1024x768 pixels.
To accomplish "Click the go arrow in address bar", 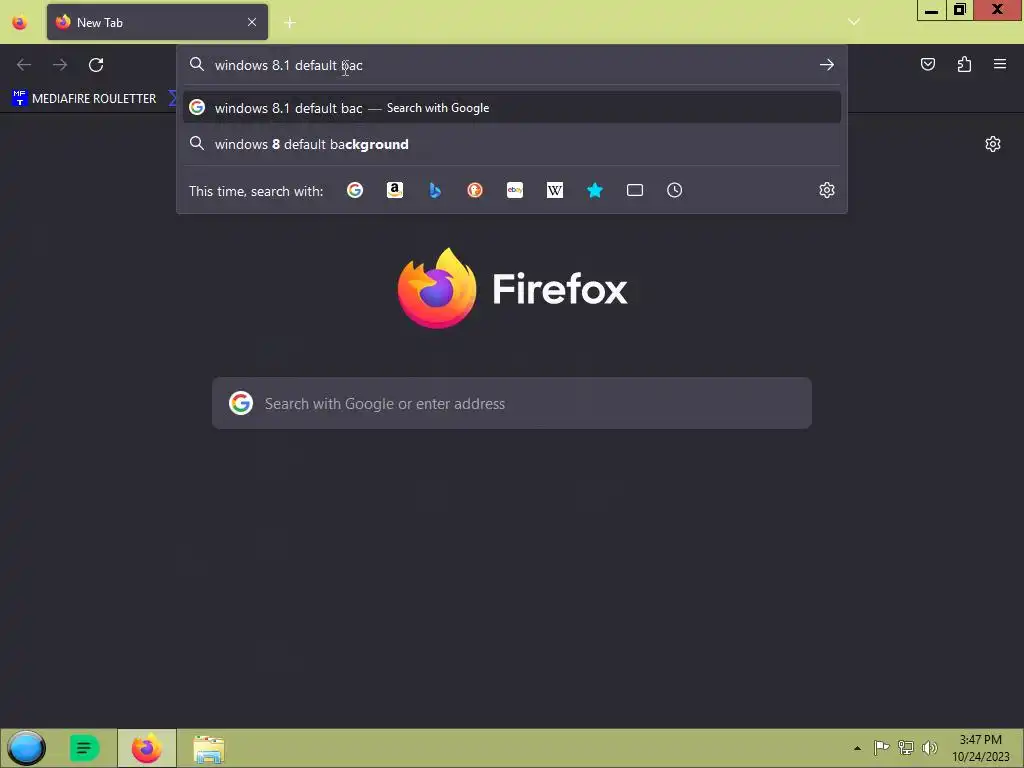I will [x=827, y=65].
